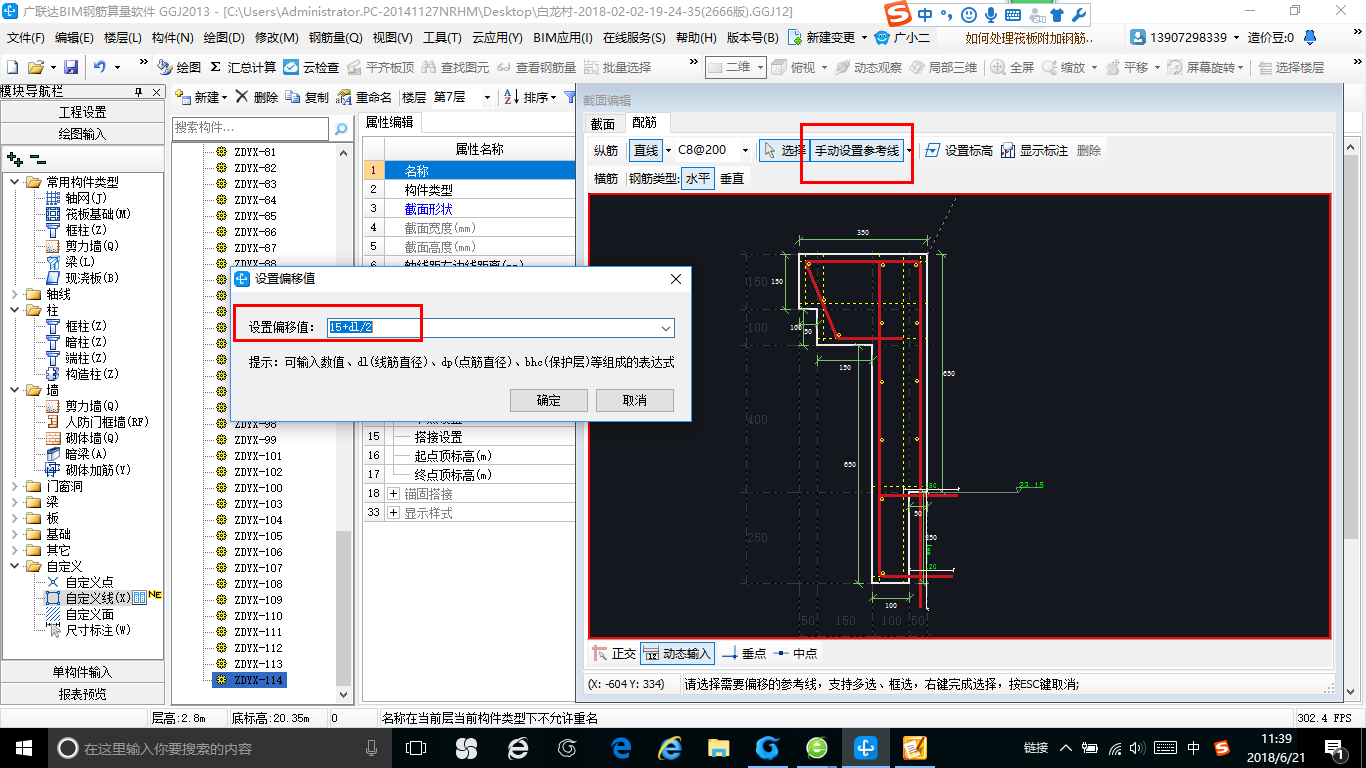The image size is (1366, 768).
Task: Click 设置标高 elevation tool
Action: click(959, 150)
